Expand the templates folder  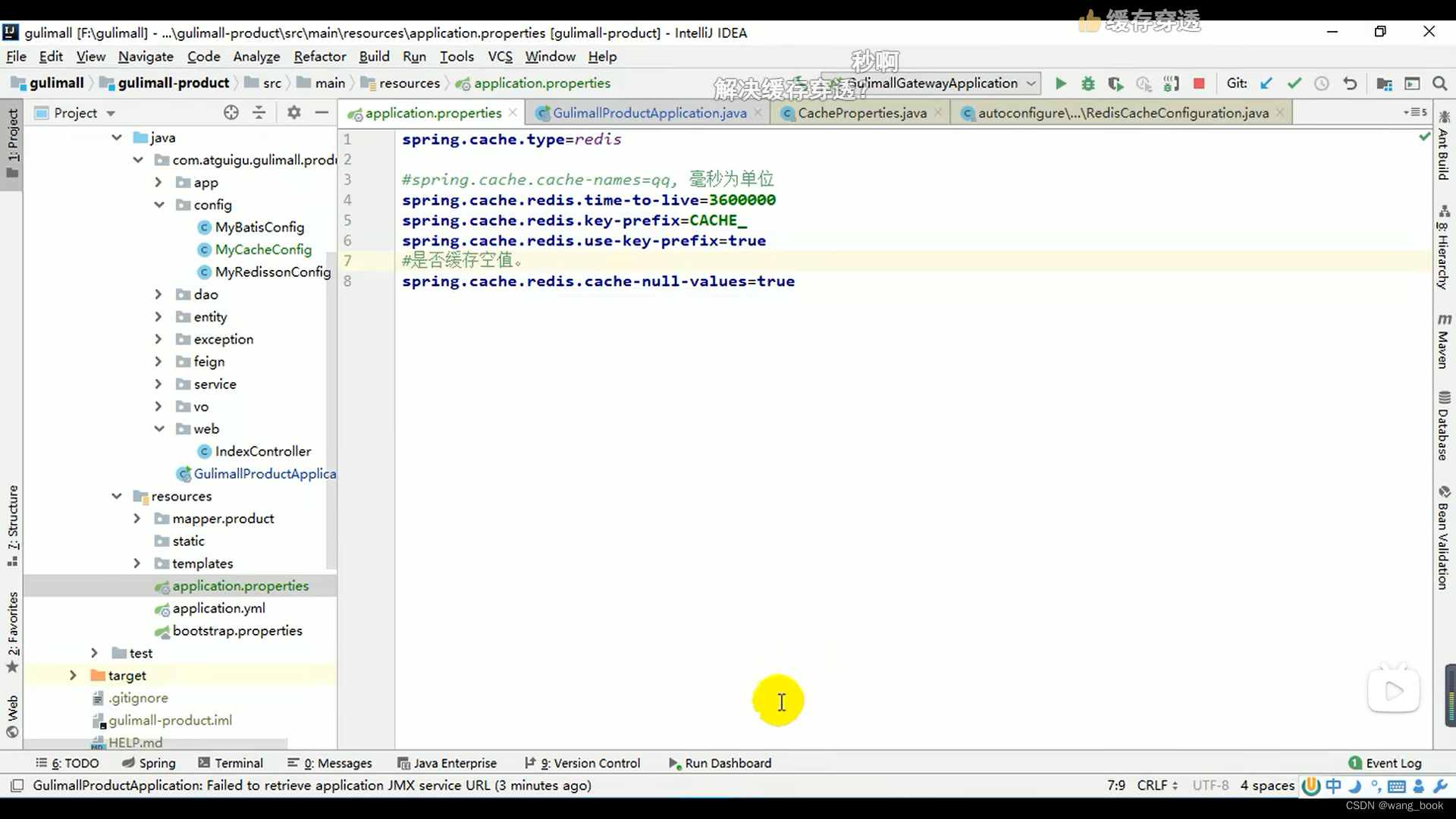137,563
